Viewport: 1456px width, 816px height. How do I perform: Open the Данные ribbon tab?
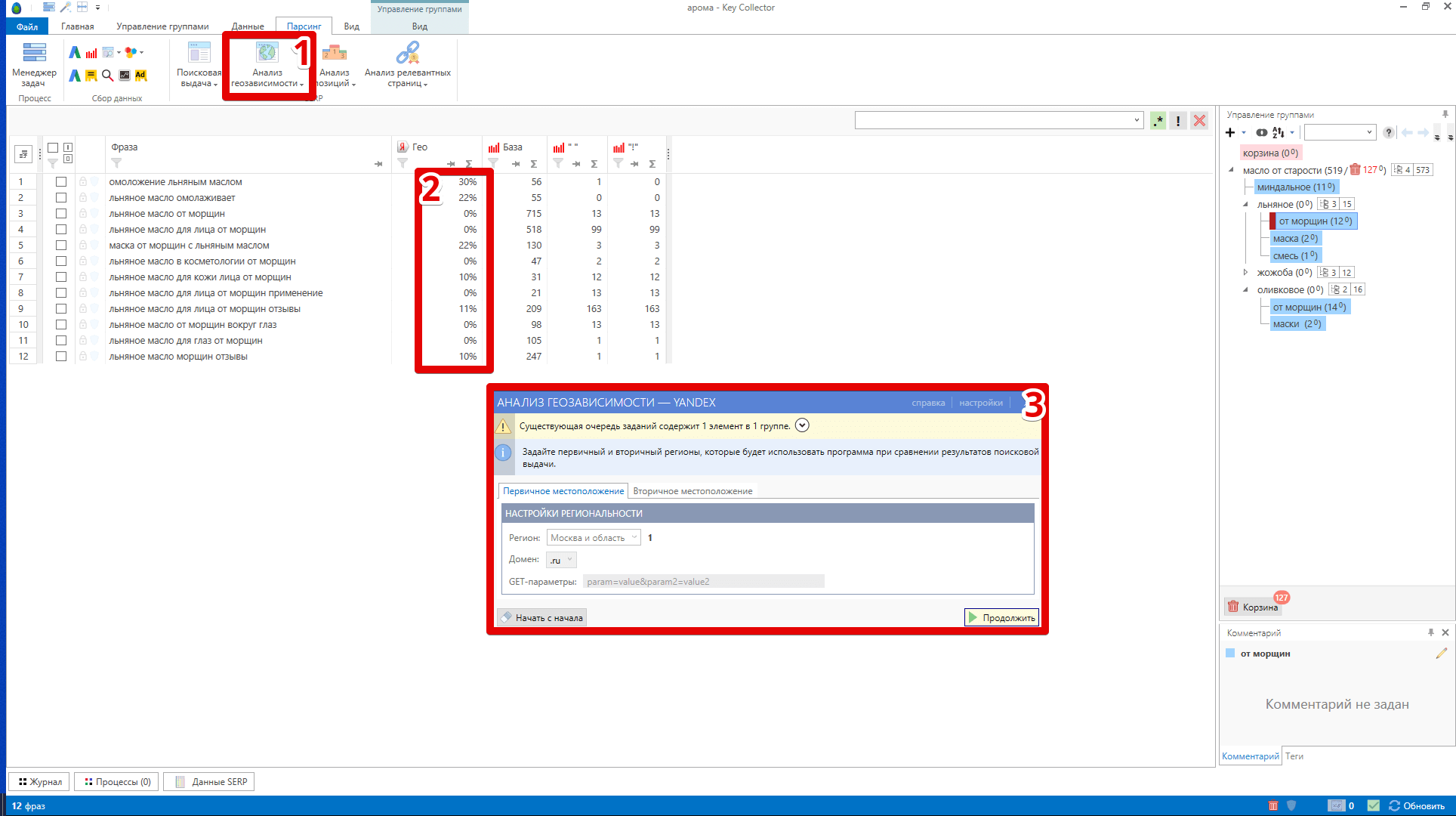248,26
